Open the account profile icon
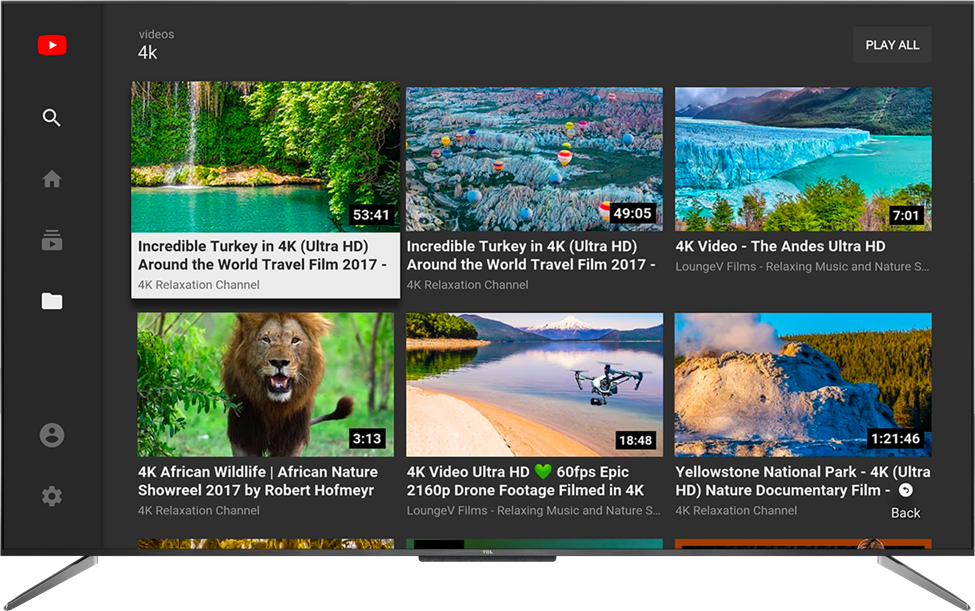975x611 pixels. [x=52, y=435]
